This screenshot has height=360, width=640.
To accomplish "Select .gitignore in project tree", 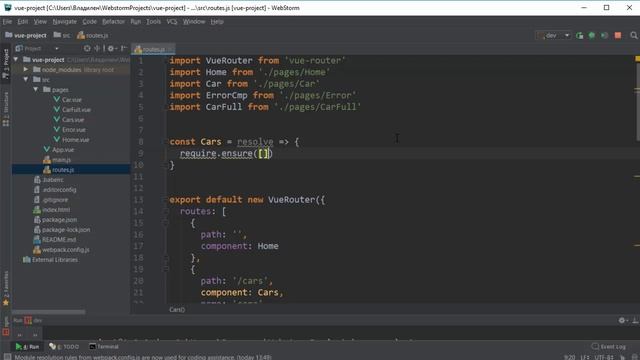I will (x=51, y=200).
